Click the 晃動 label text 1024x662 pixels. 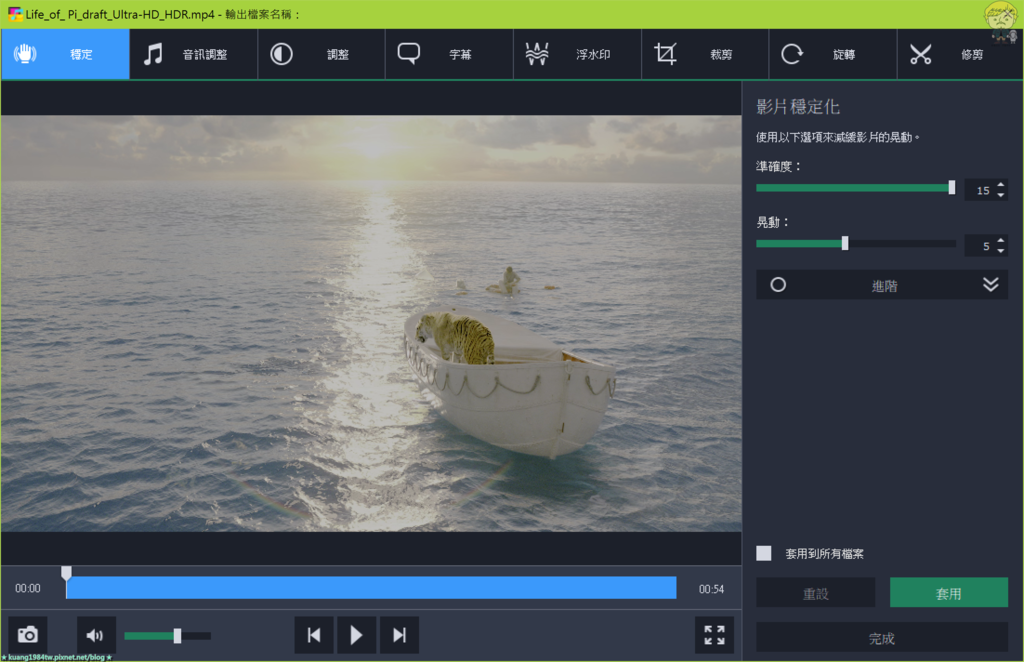coord(772,223)
